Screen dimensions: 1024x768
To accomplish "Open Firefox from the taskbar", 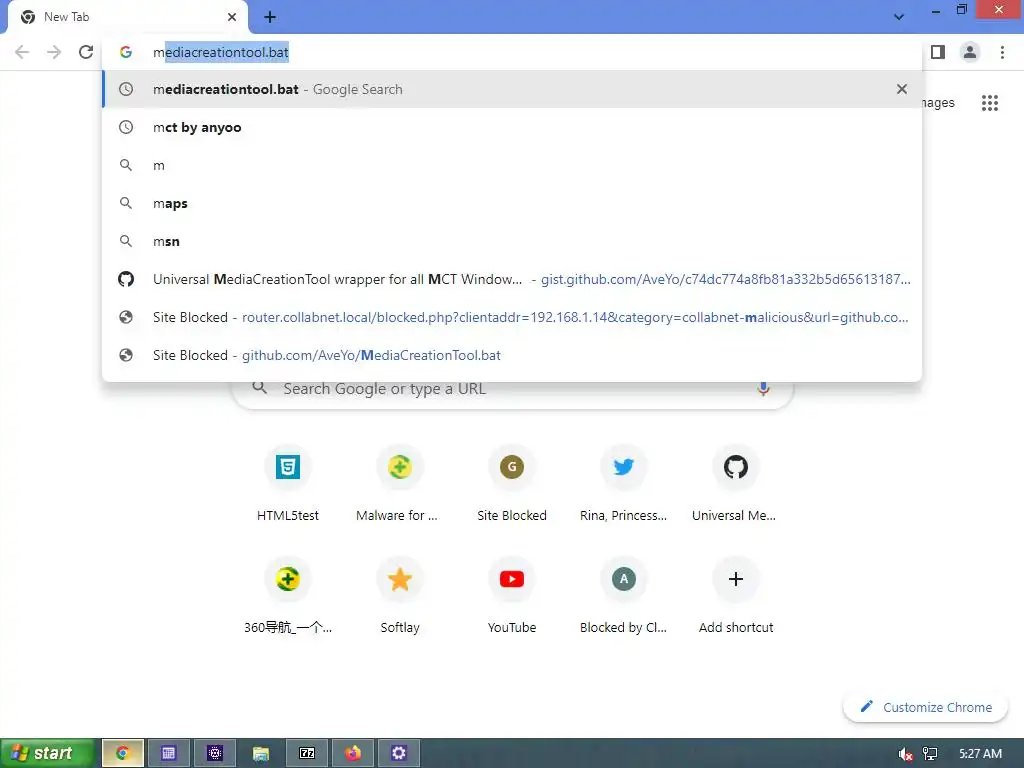I will [353, 753].
